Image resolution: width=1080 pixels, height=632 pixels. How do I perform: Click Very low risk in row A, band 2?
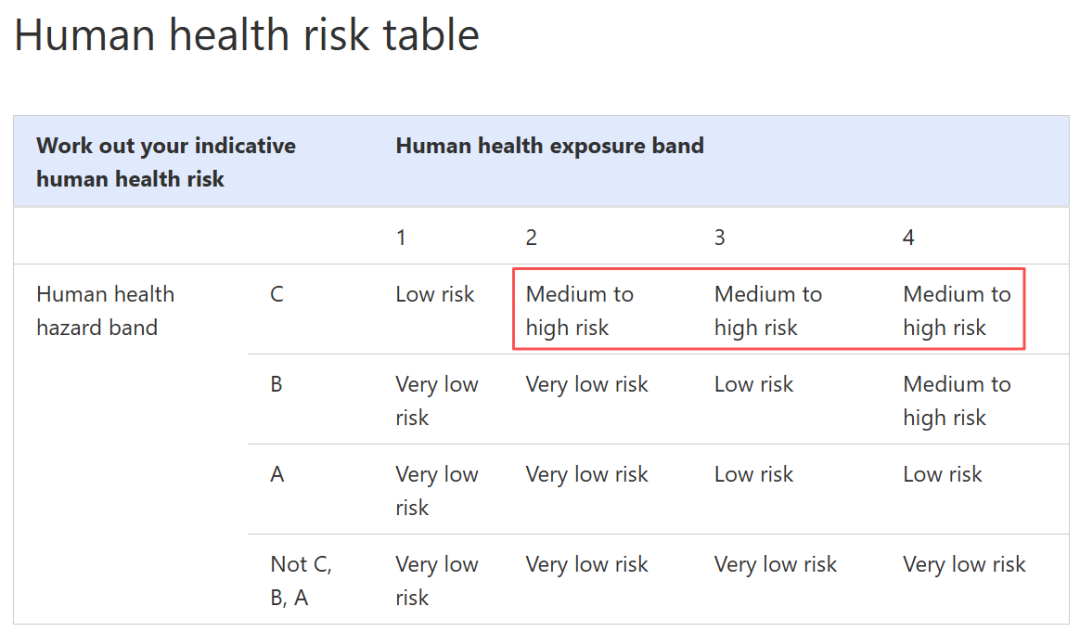coord(587,474)
